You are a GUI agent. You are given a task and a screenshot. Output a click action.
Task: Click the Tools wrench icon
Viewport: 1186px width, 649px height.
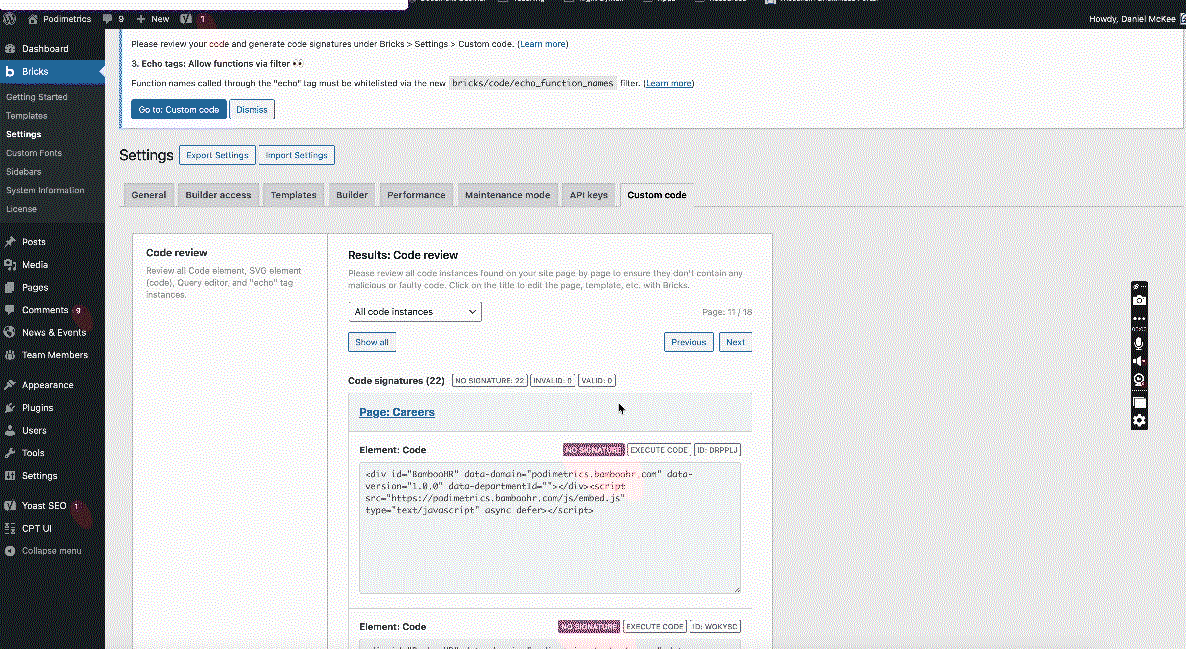(10, 453)
